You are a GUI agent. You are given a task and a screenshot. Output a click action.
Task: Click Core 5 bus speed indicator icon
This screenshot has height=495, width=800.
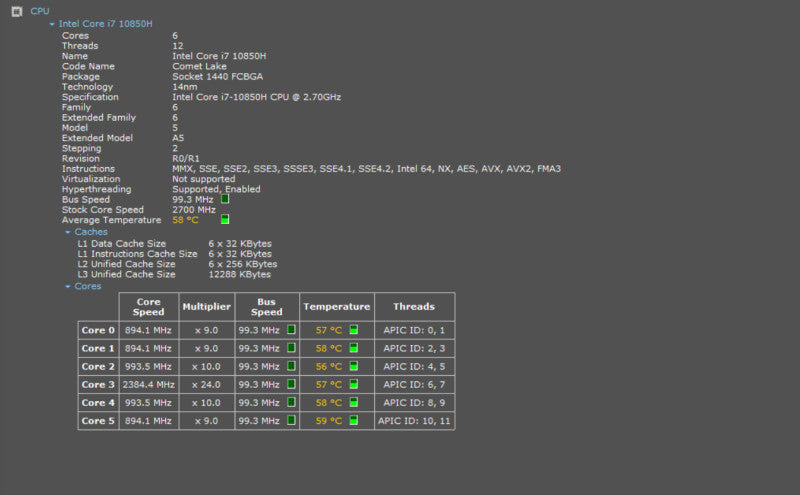[x=291, y=420]
